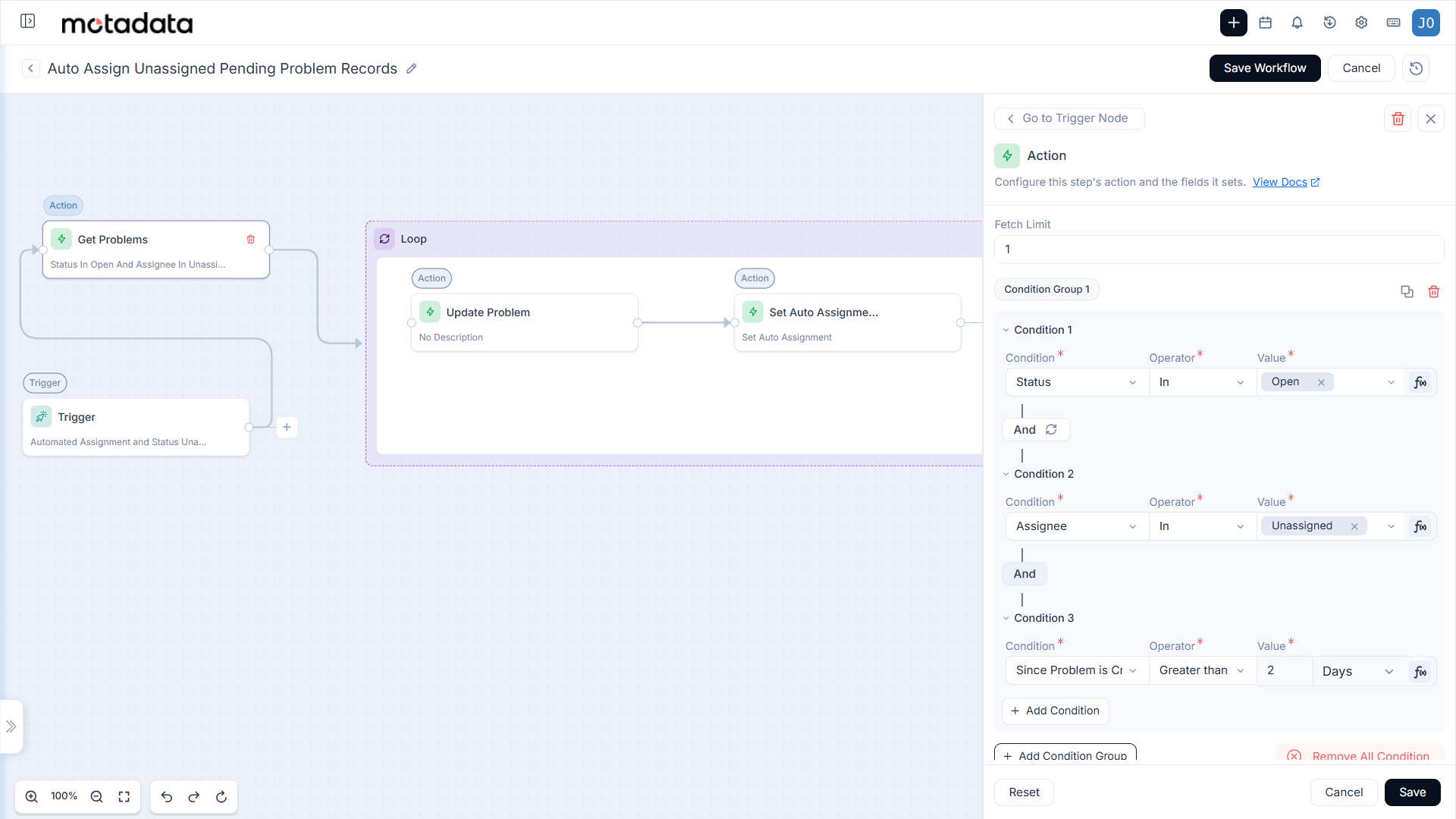The height and width of the screenshot is (819, 1456).
Task: Open the Status condition dropdown
Action: click(x=1076, y=382)
